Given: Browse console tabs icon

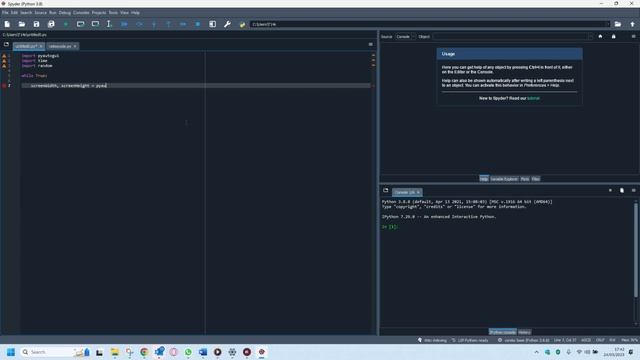Looking at the screenshot, I should [386, 190].
